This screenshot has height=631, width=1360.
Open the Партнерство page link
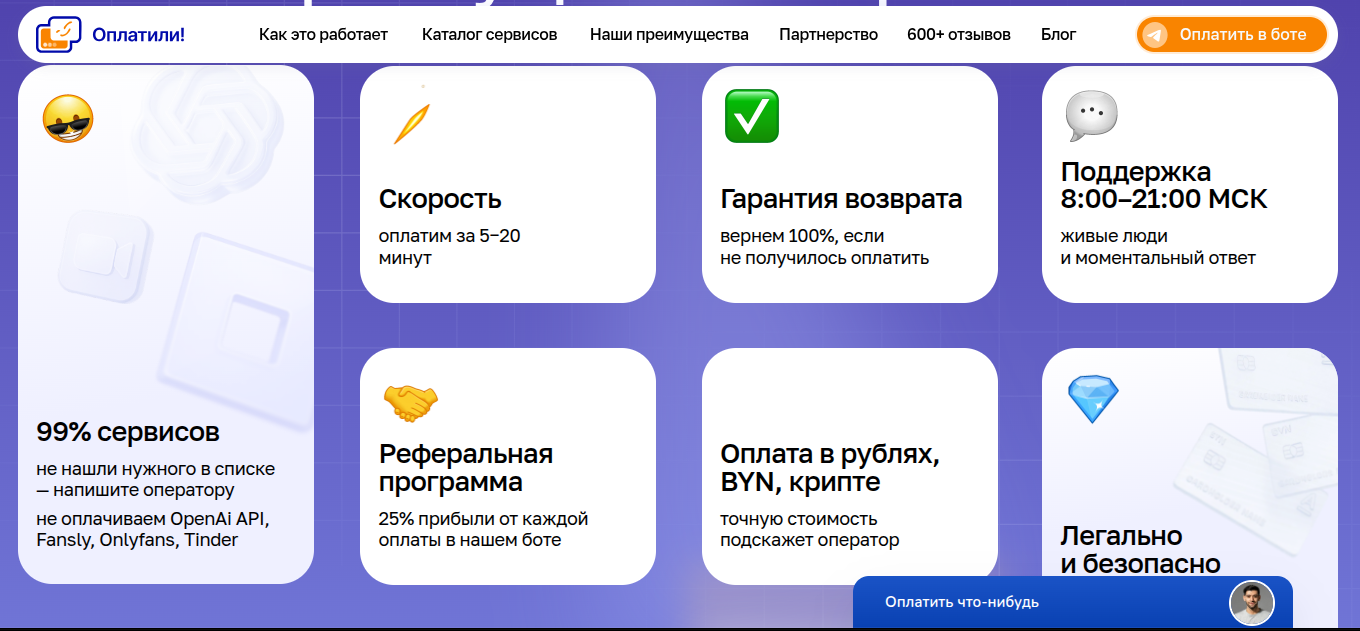point(828,35)
